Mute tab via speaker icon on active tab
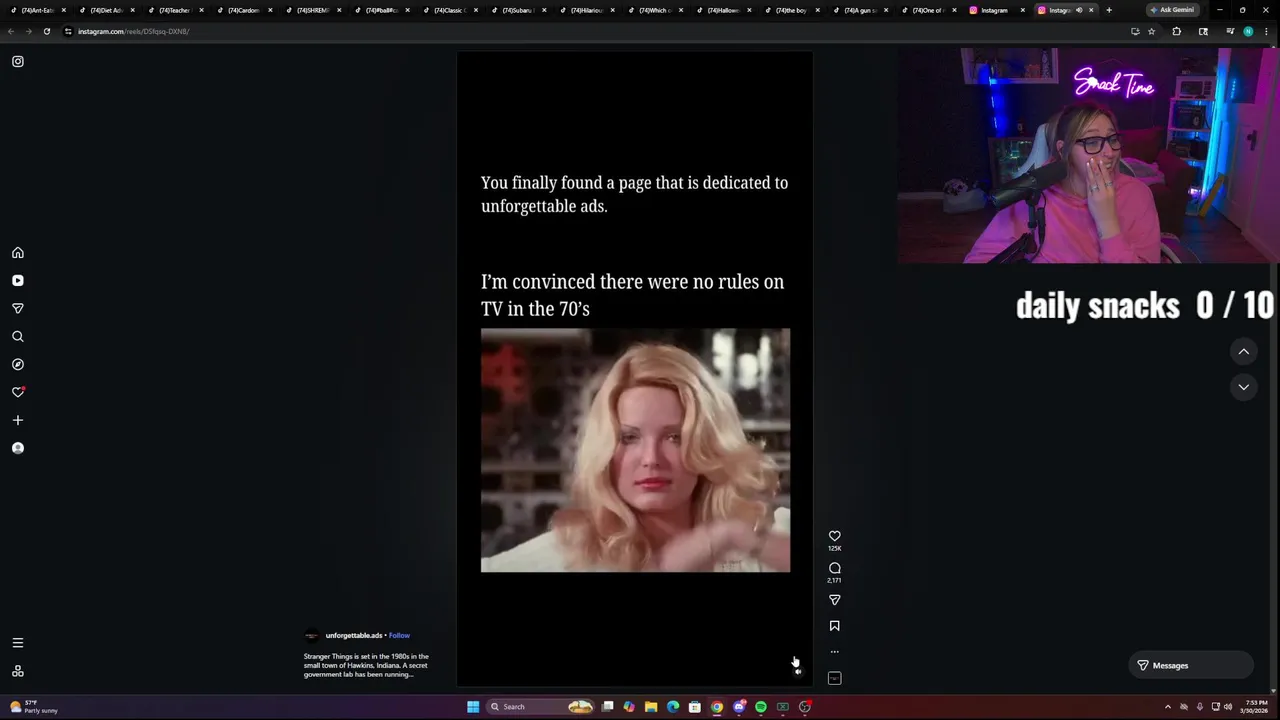Image resolution: width=1280 pixels, height=720 pixels. point(1079,10)
